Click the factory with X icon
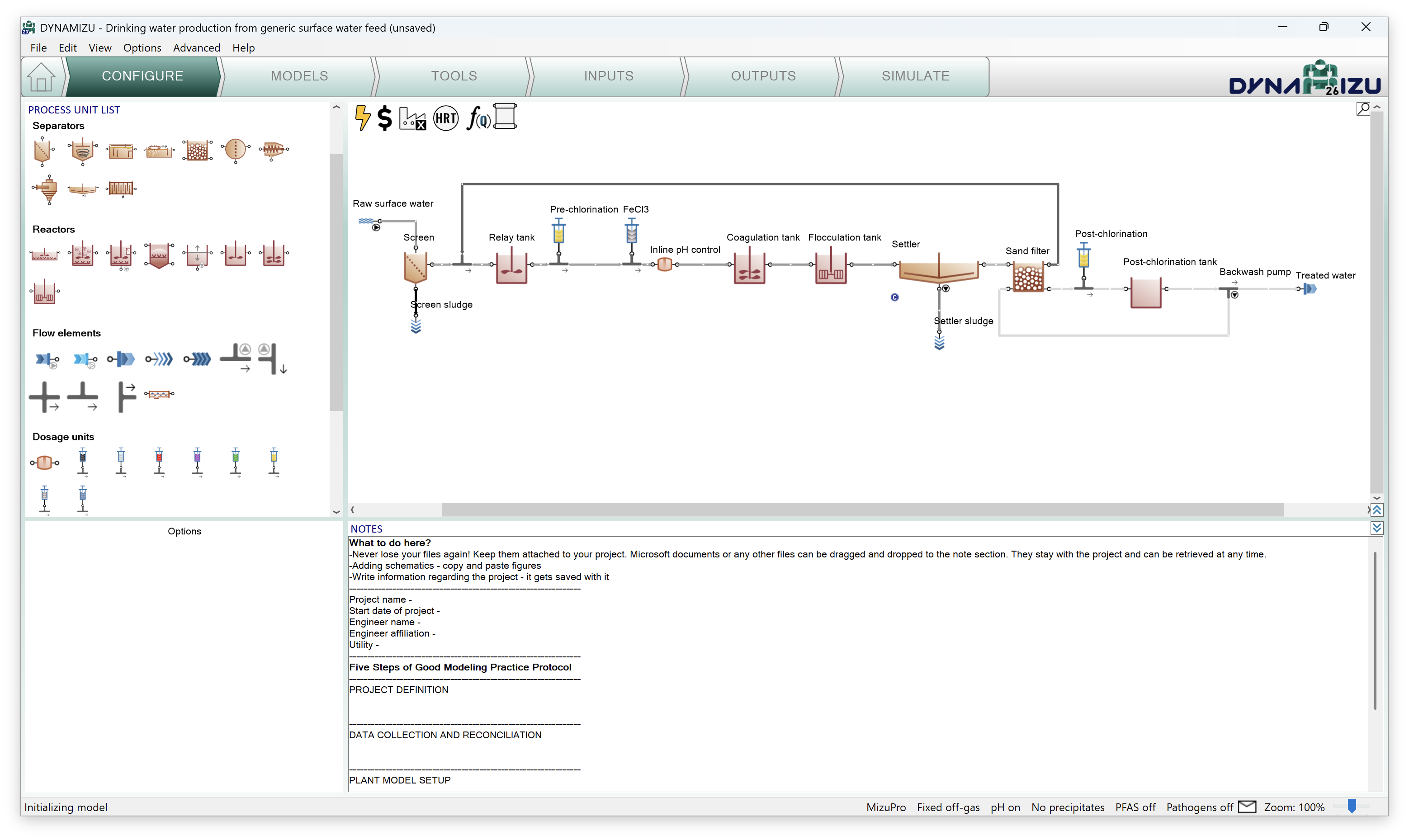 click(x=413, y=118)
